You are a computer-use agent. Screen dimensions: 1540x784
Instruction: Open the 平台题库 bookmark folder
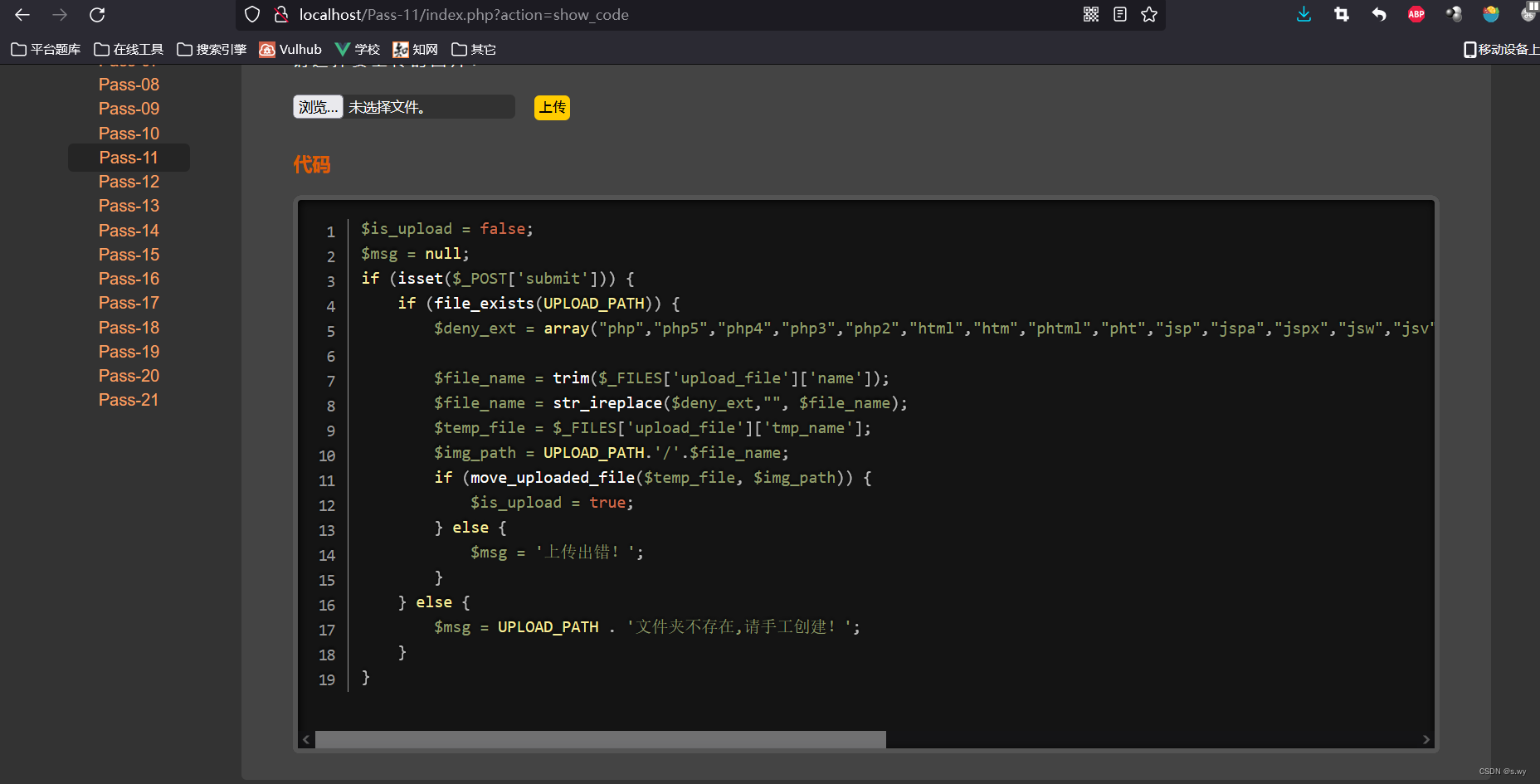click(46, 50)
